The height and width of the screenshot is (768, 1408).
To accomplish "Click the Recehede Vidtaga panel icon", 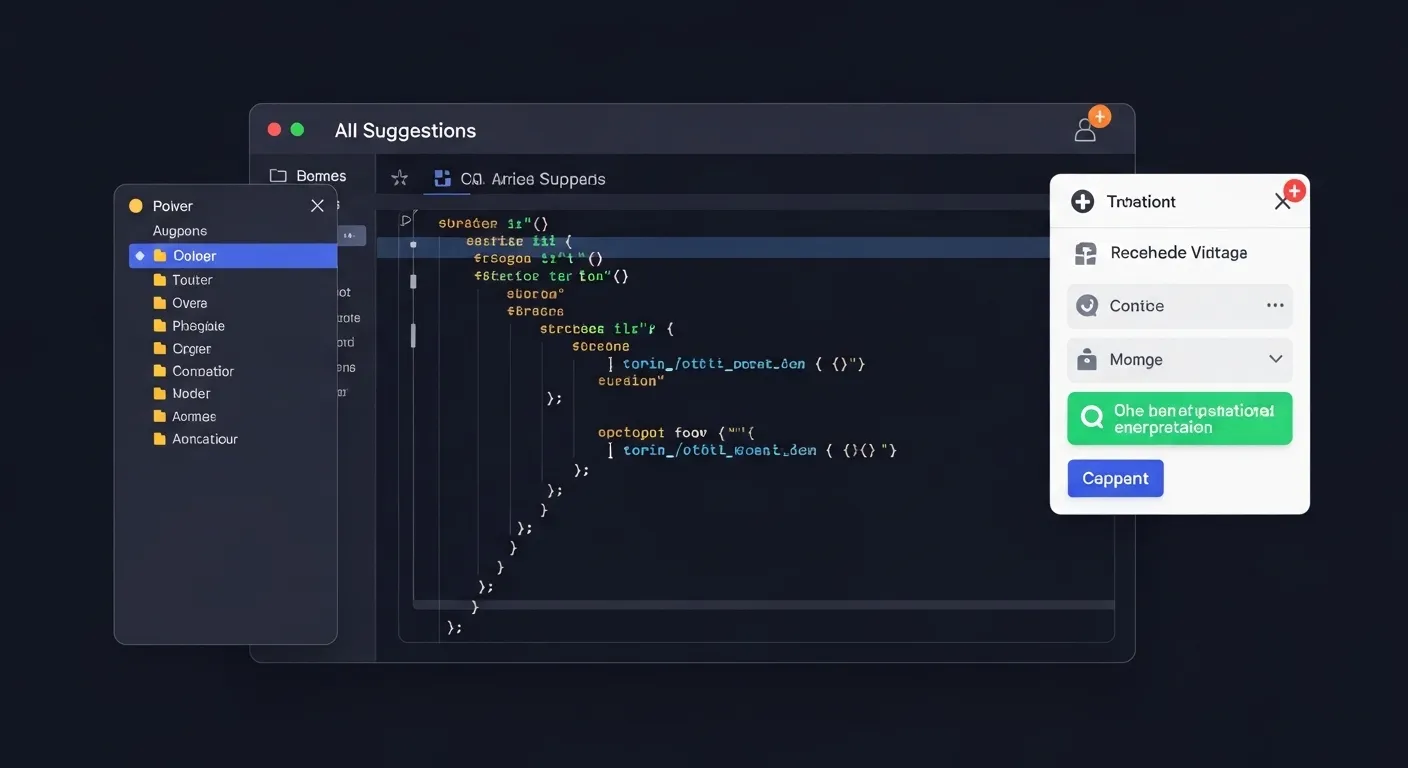I will [1085, 253].
